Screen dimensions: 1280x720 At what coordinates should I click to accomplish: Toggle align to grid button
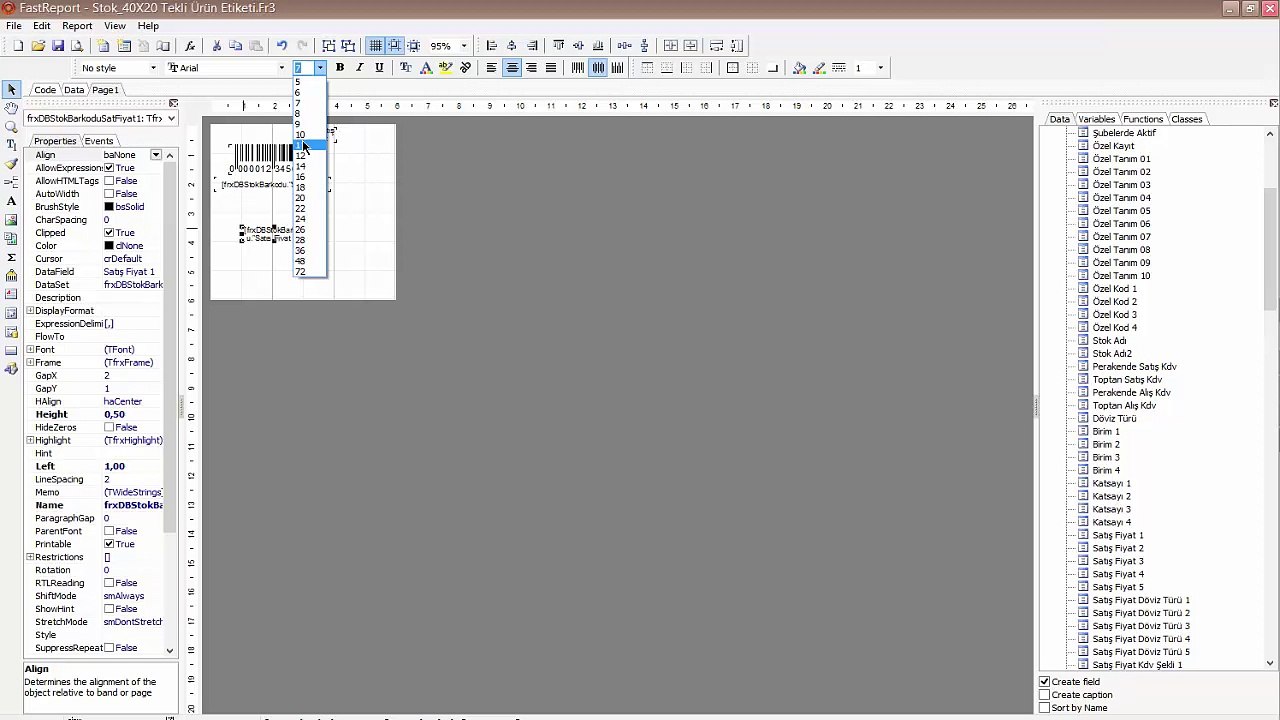[395, 46]
